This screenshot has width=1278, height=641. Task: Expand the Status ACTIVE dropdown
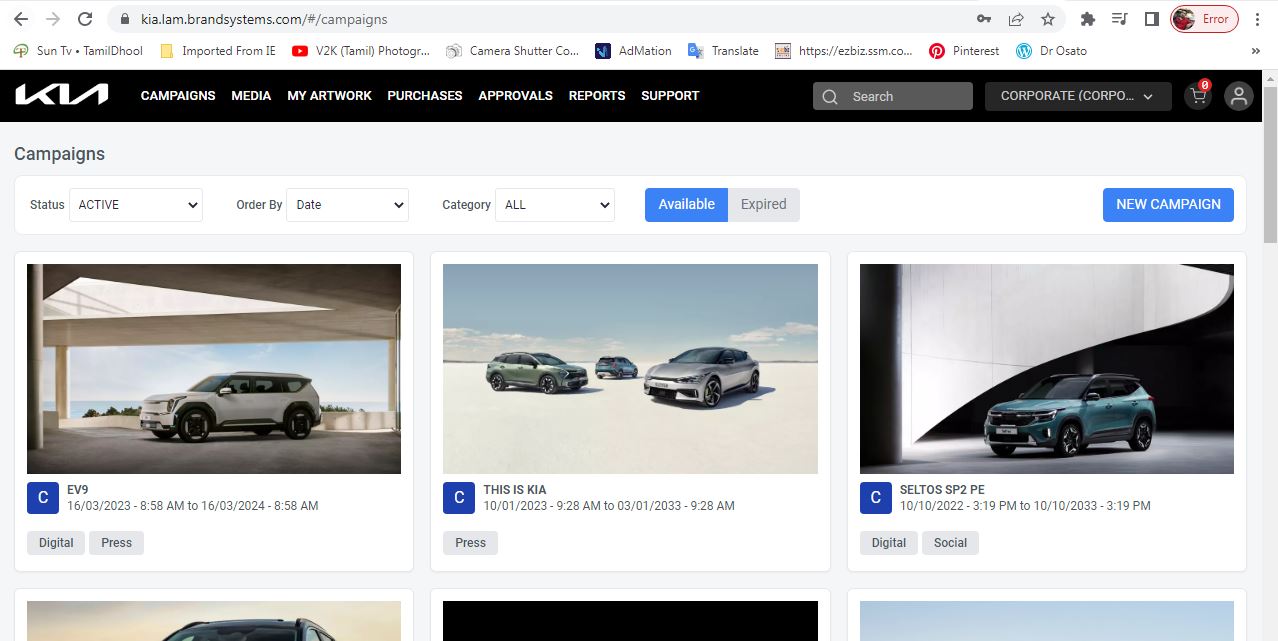[x=136, y=205]
